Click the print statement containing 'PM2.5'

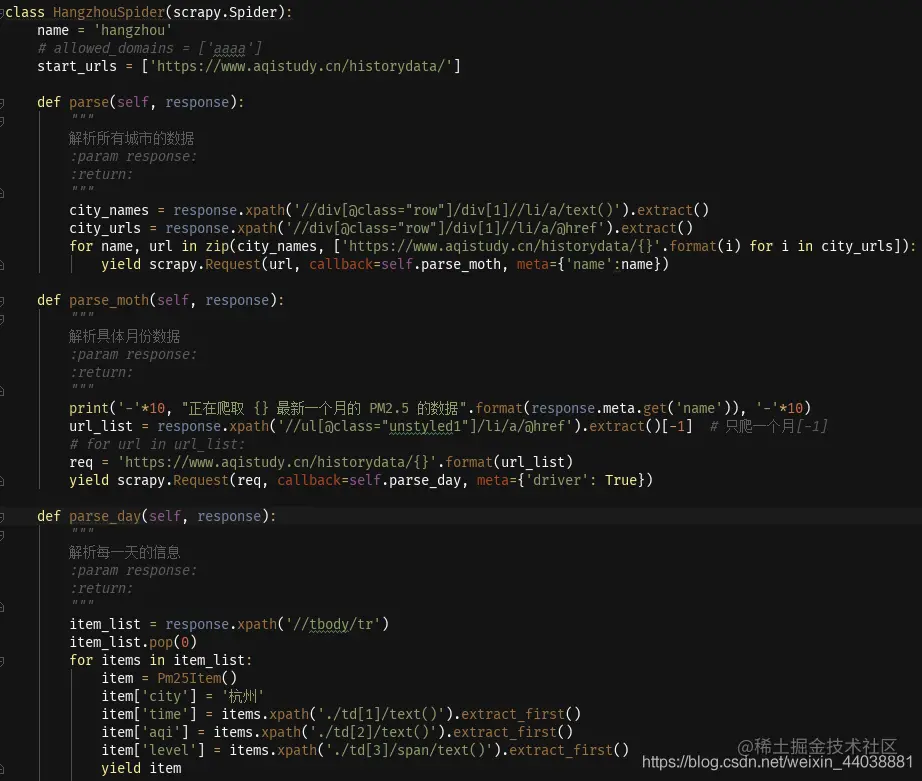tap(440, 408)
